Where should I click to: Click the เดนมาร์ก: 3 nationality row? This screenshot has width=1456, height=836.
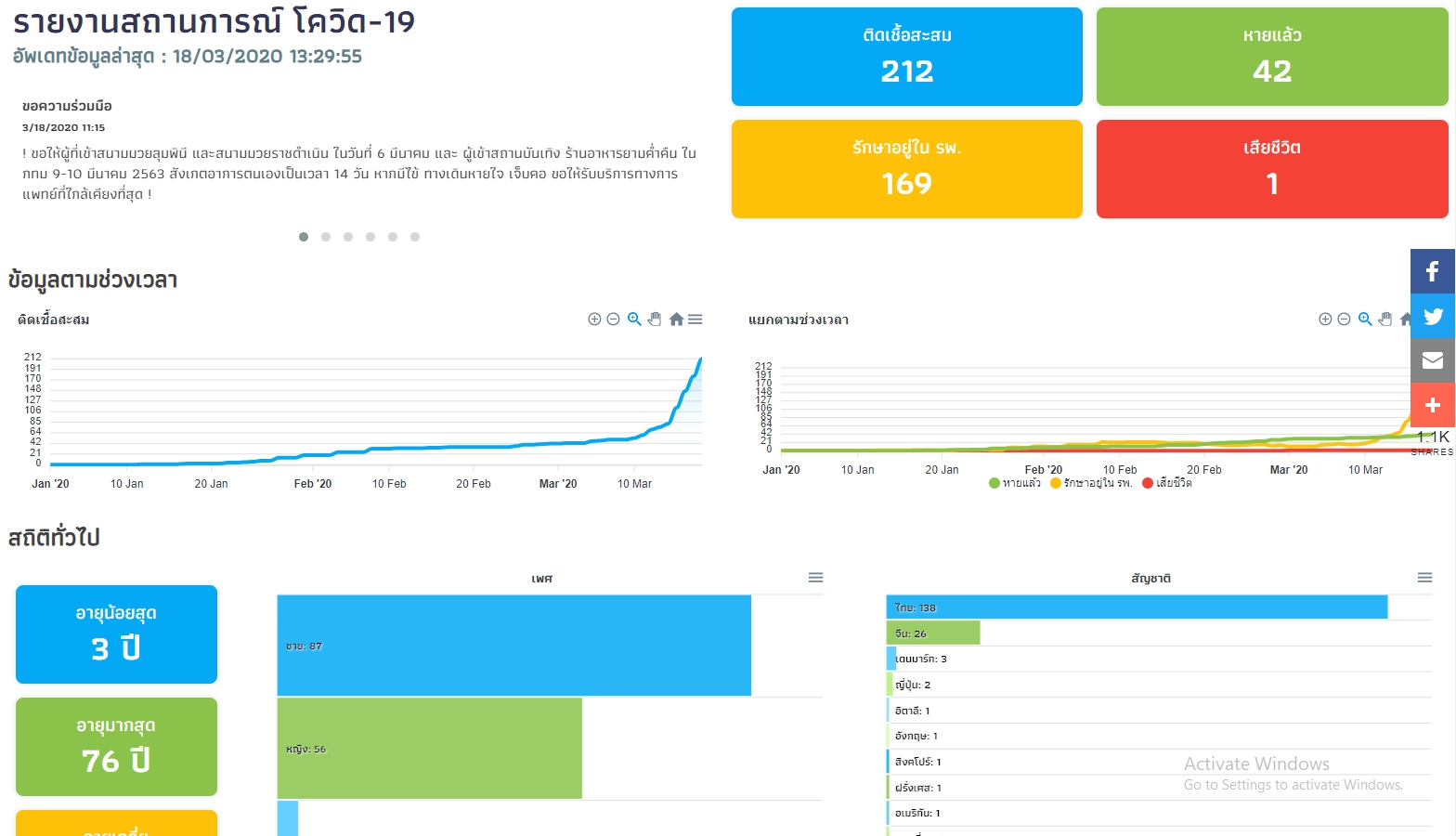(x=1159, y=659)
